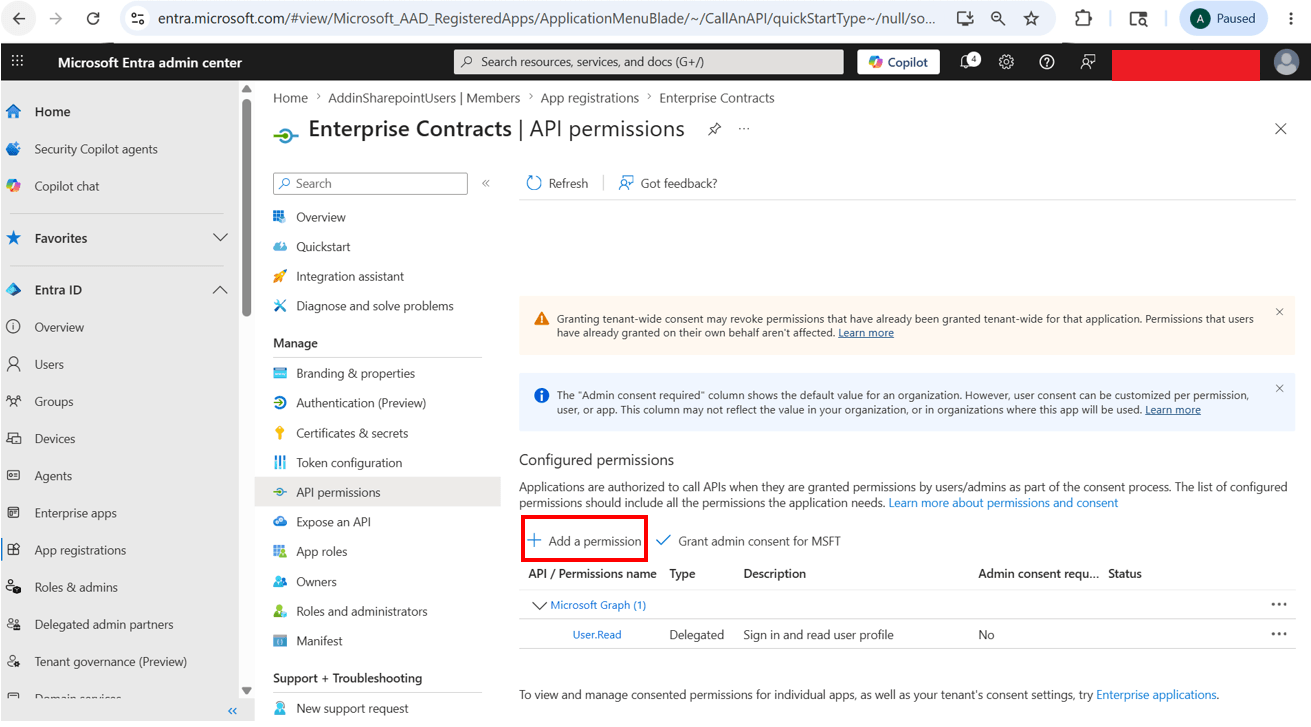The height and width of the screenshot is (727, 1311).
Task: Open the User.Read permission link
Action: click(x=597, y=635)
